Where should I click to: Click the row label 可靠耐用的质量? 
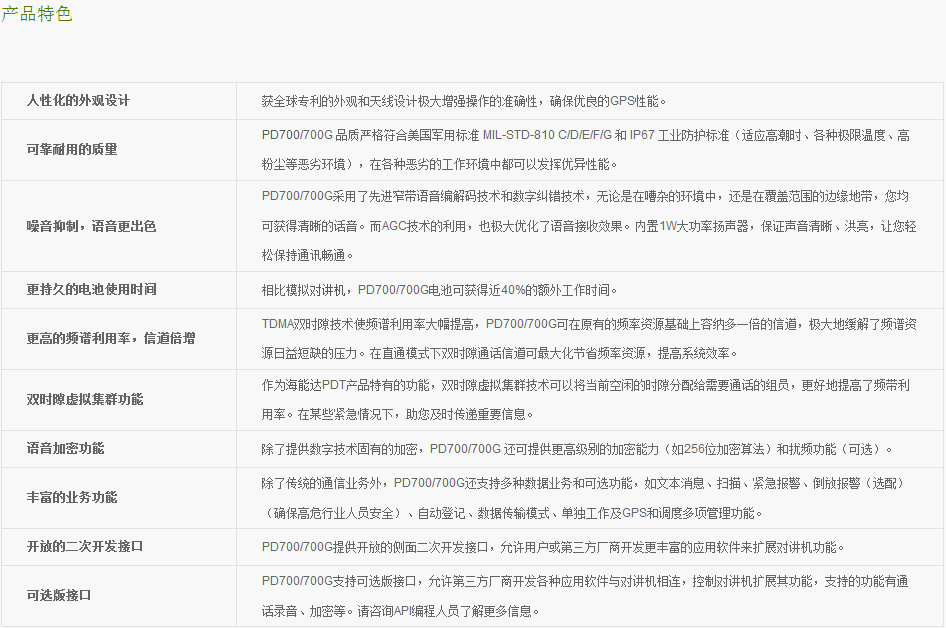[72, 150]
